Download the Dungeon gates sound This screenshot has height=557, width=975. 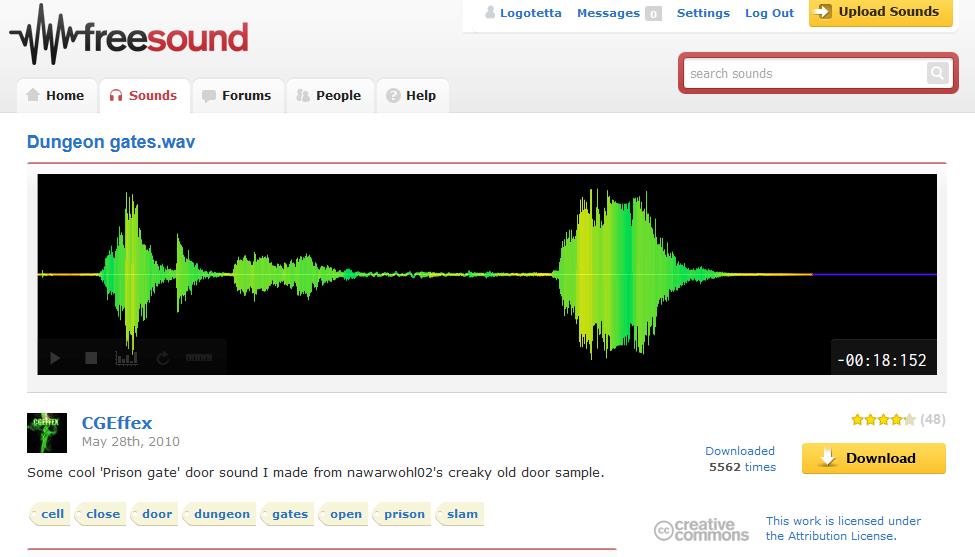pyautogui.click(x=873, y=458)
